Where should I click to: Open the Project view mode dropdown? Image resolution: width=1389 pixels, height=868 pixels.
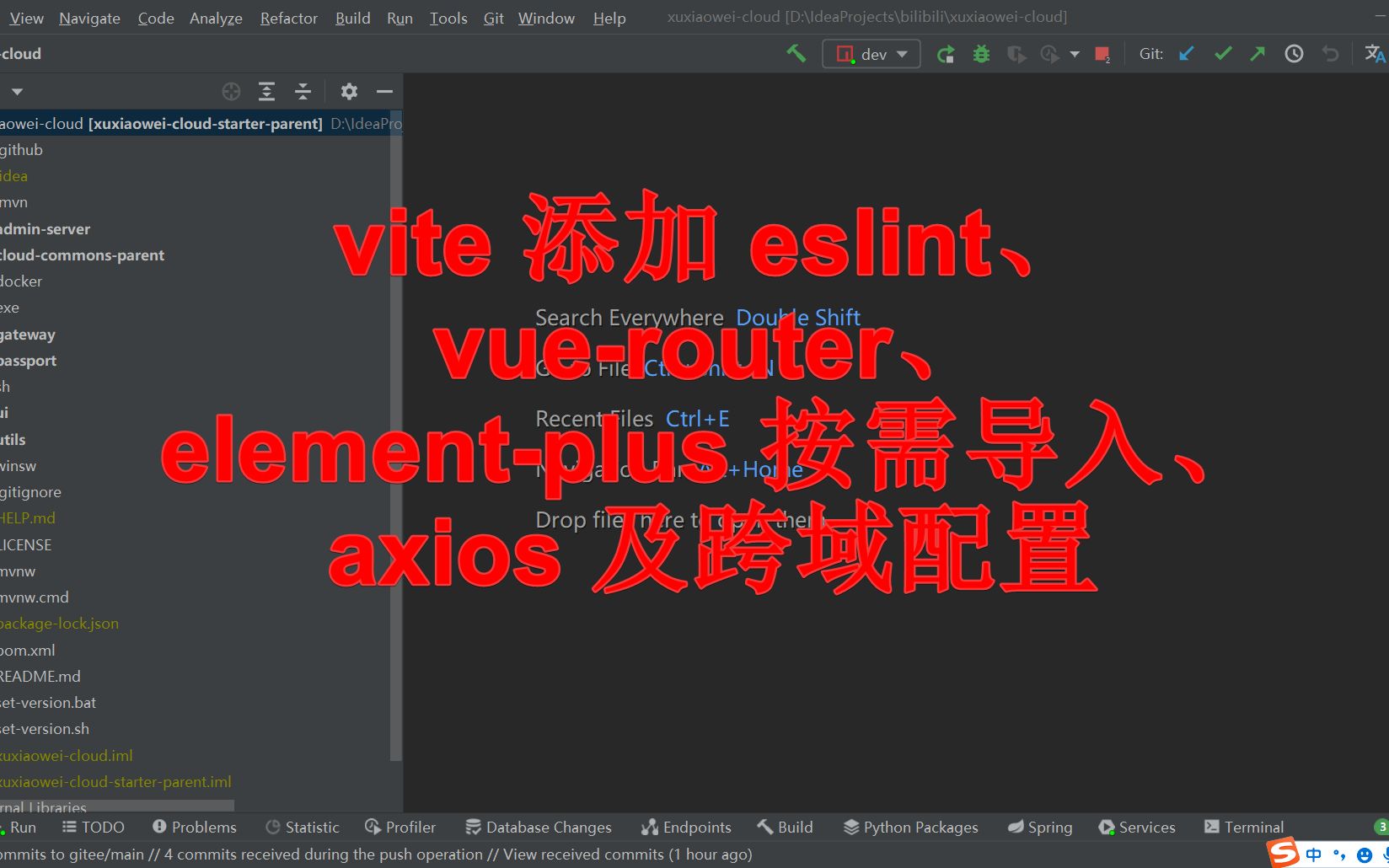click(17, 91)
